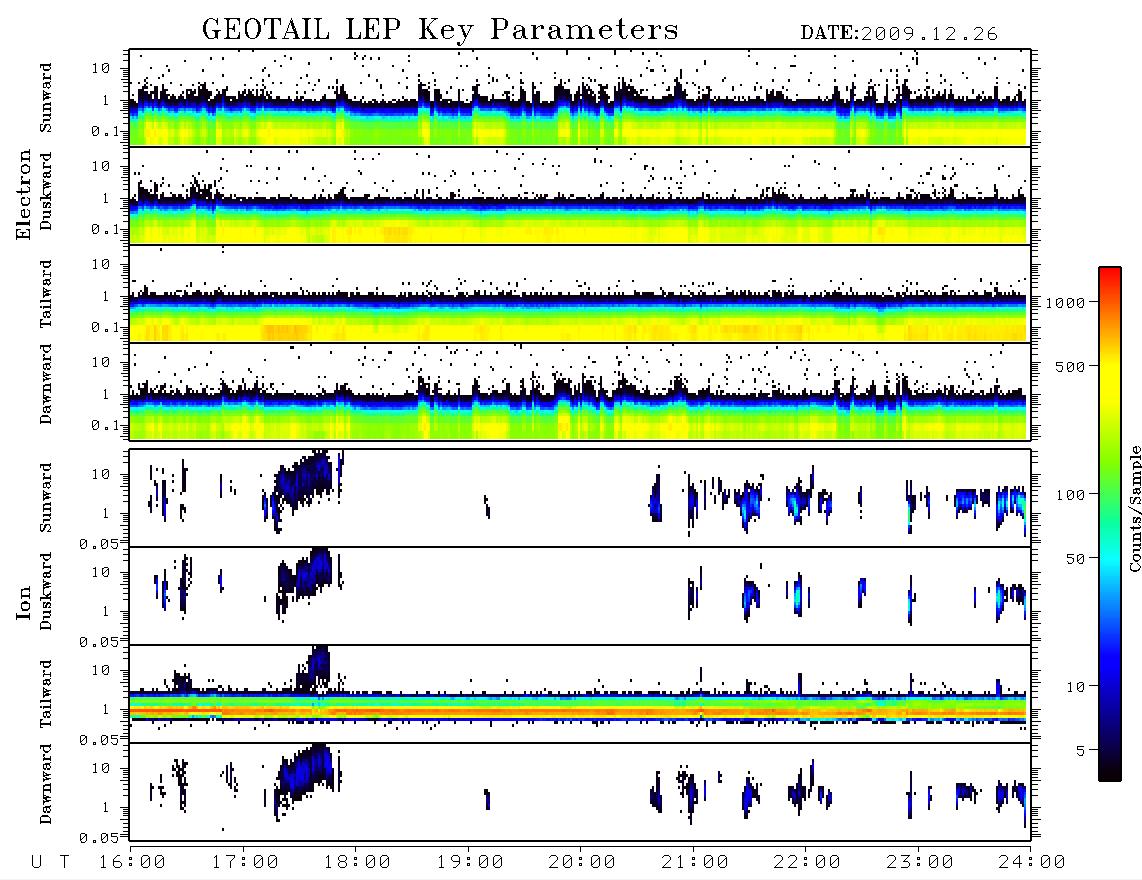Click the "100" colorbar tick label
Screen dimensions: 1142x880
coord(1070,495)
